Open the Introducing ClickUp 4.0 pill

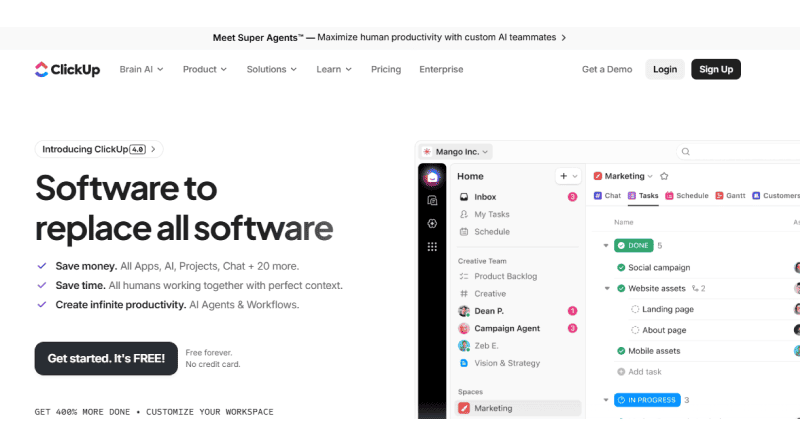pyautogui.click(x=99, y=150)
